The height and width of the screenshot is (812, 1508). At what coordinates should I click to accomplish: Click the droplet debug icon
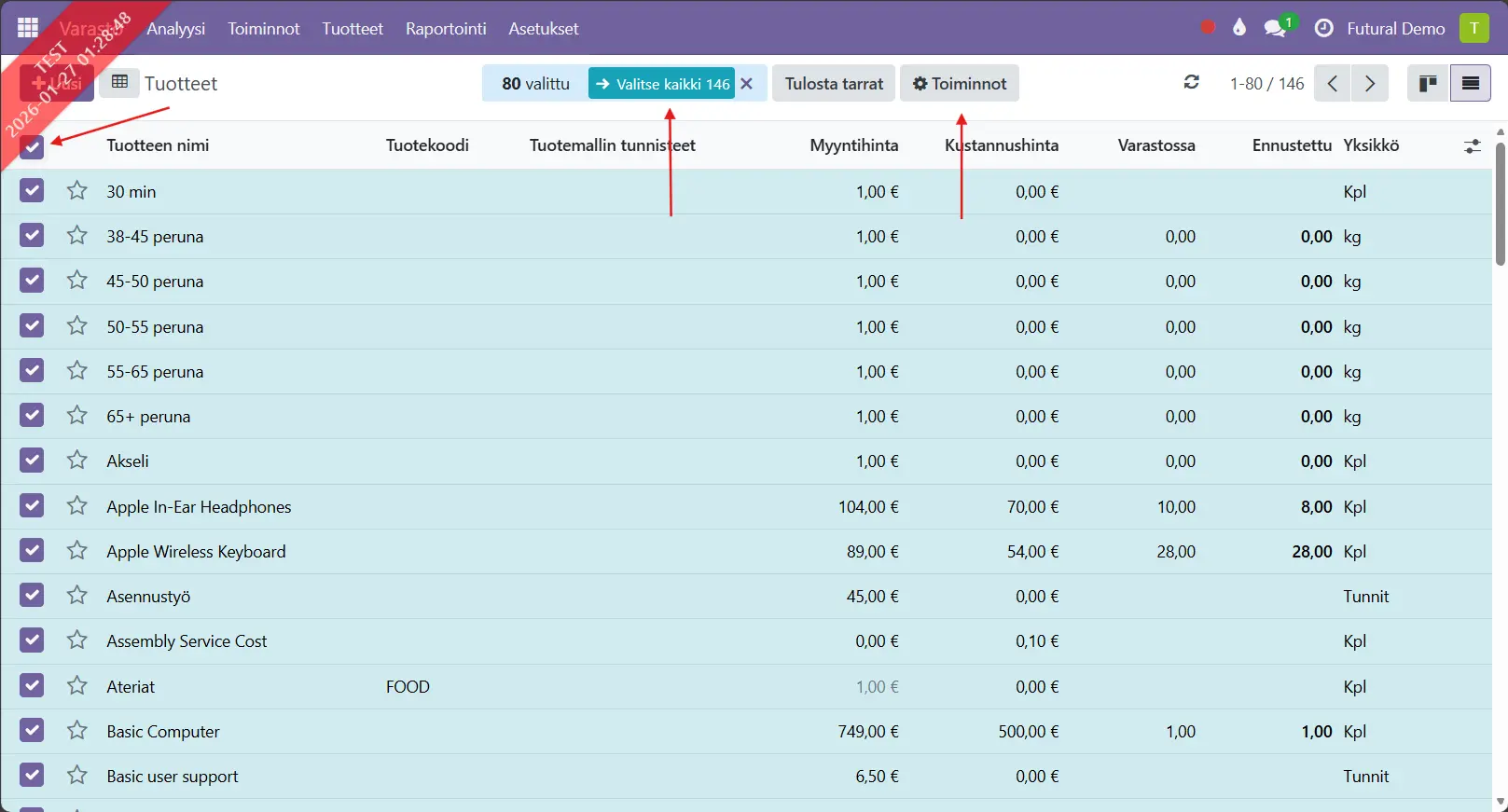click(1239, 28)
